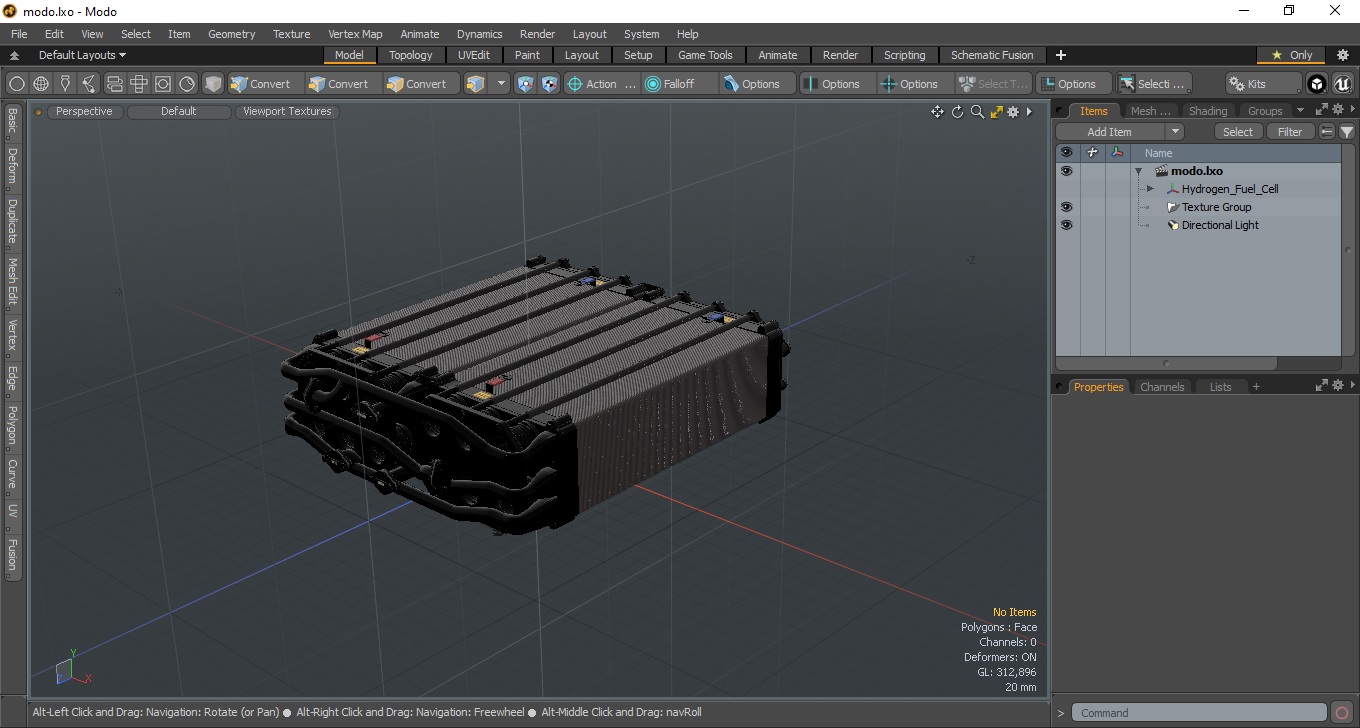Click the cube icon beside the toolbar dropdown
The image size is (1360, 728).
(x=475, y=84)
